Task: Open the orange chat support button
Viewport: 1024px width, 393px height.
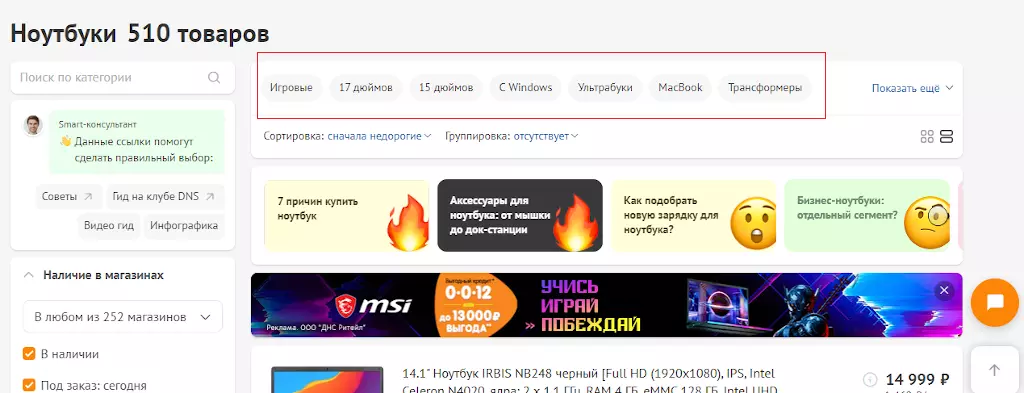Action: (x=995, y=302)
